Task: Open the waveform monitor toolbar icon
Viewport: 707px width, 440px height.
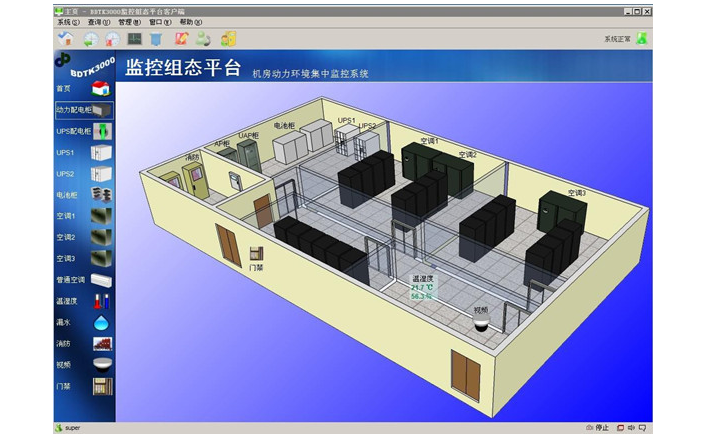Action: (135, 39)
